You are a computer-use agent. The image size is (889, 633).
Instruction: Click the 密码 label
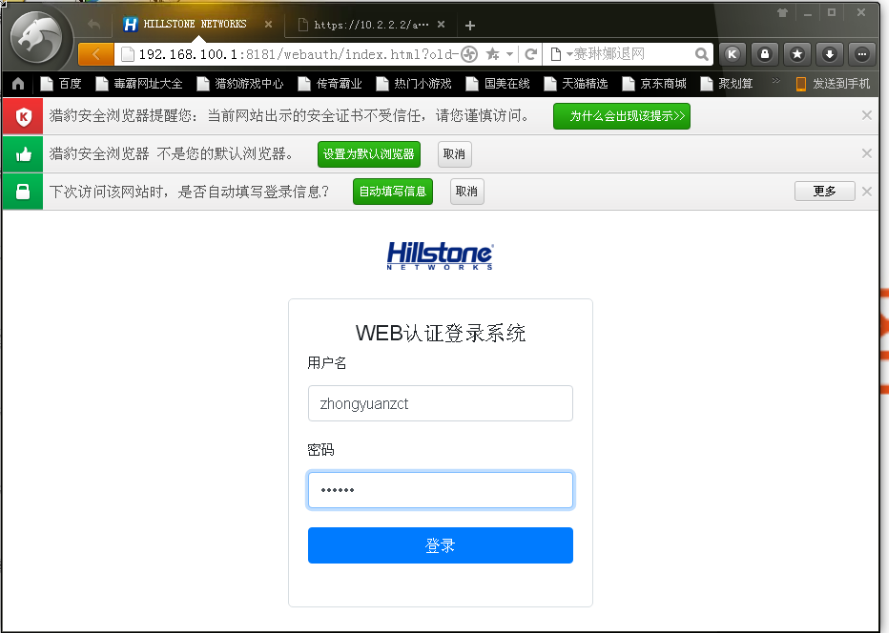tap(320, 450)
